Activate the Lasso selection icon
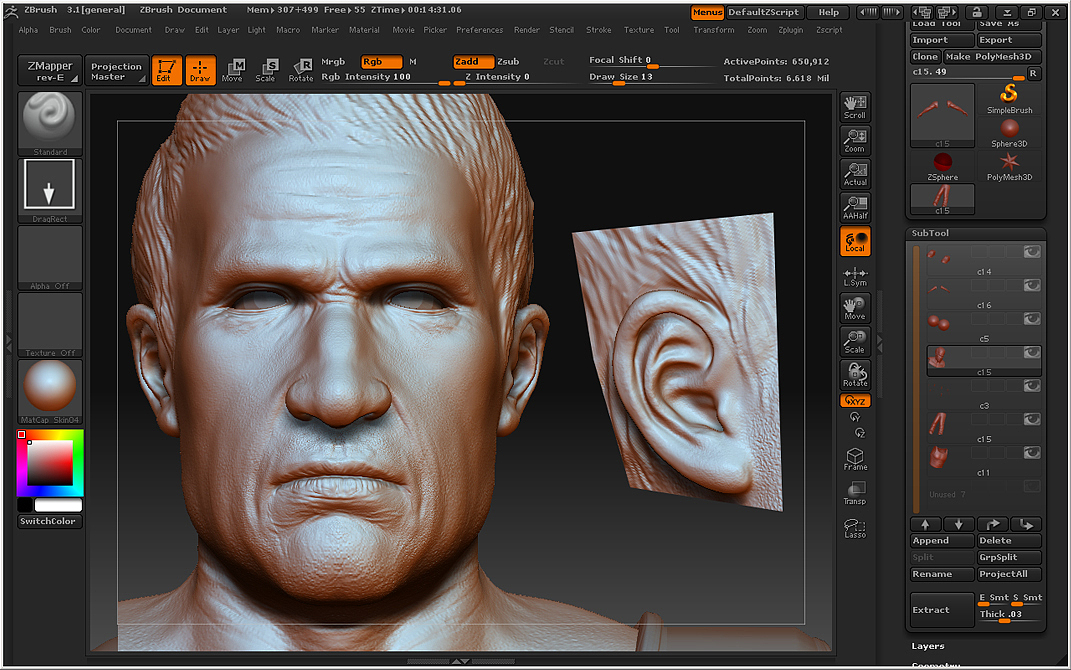Image resolution: width=1071 pixels, height=670 pixels. pyautogui.click(x=855, y=529)
